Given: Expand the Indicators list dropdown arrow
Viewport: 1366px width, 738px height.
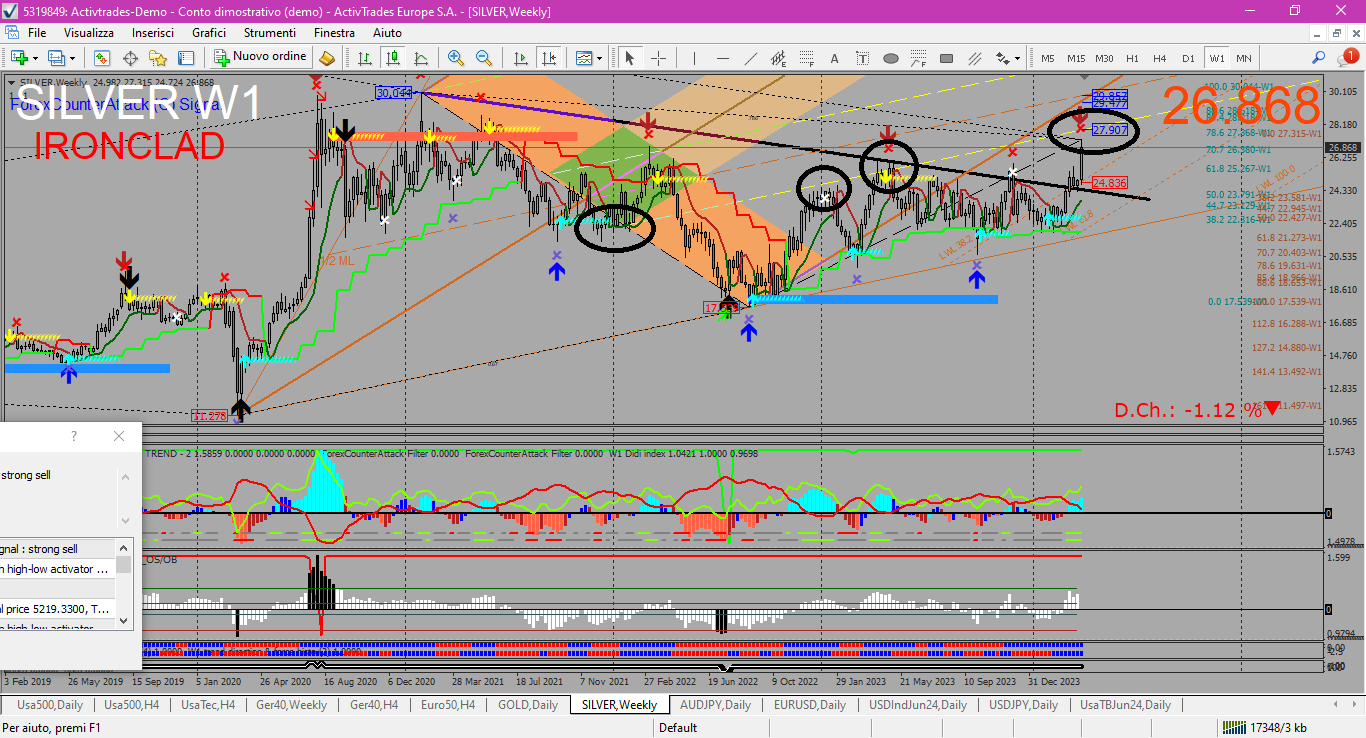Looking at the screenshot, I should (x=599, y=58).
